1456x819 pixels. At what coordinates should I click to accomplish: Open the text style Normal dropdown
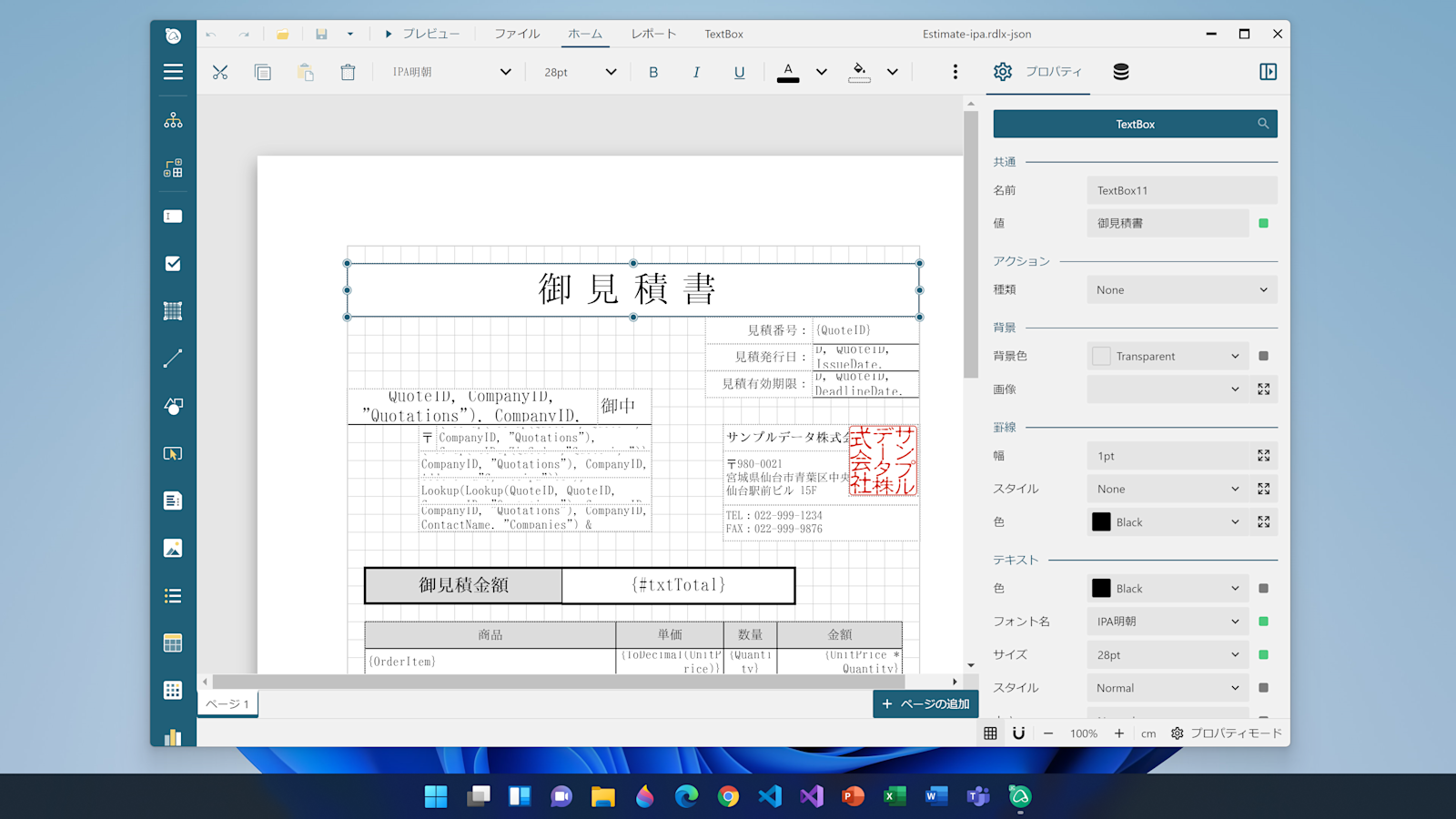(x=1168, y=688)
